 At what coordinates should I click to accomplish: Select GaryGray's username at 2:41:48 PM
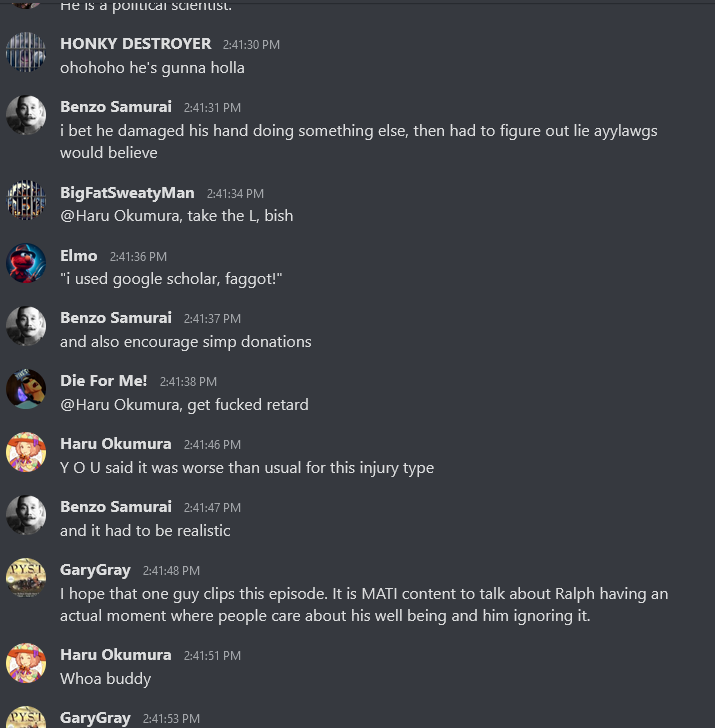(x=95, y=570)
